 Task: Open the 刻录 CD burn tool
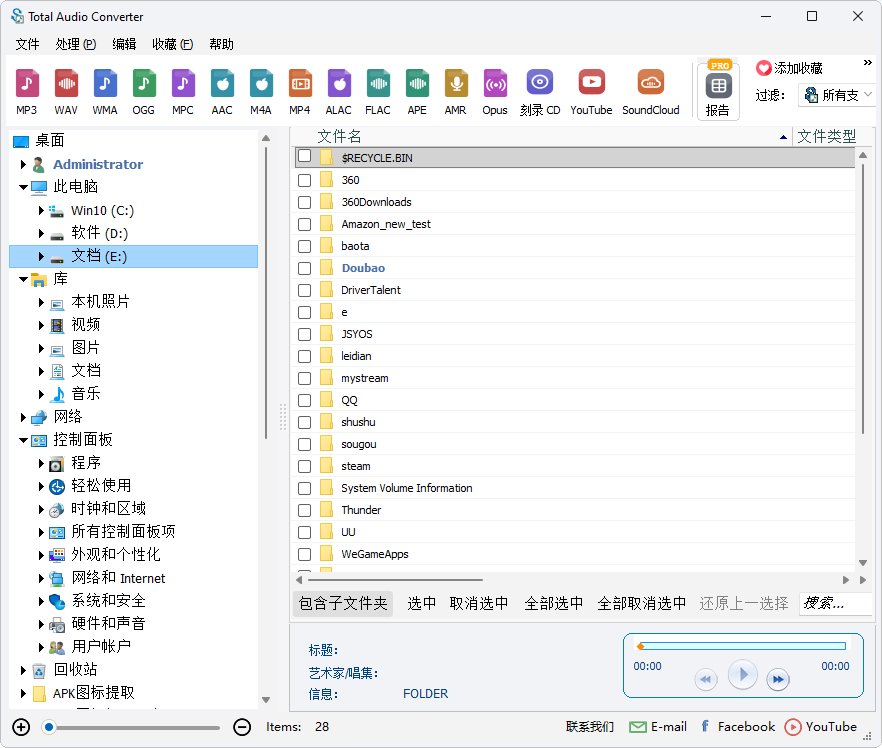click(x=539, y=92)
